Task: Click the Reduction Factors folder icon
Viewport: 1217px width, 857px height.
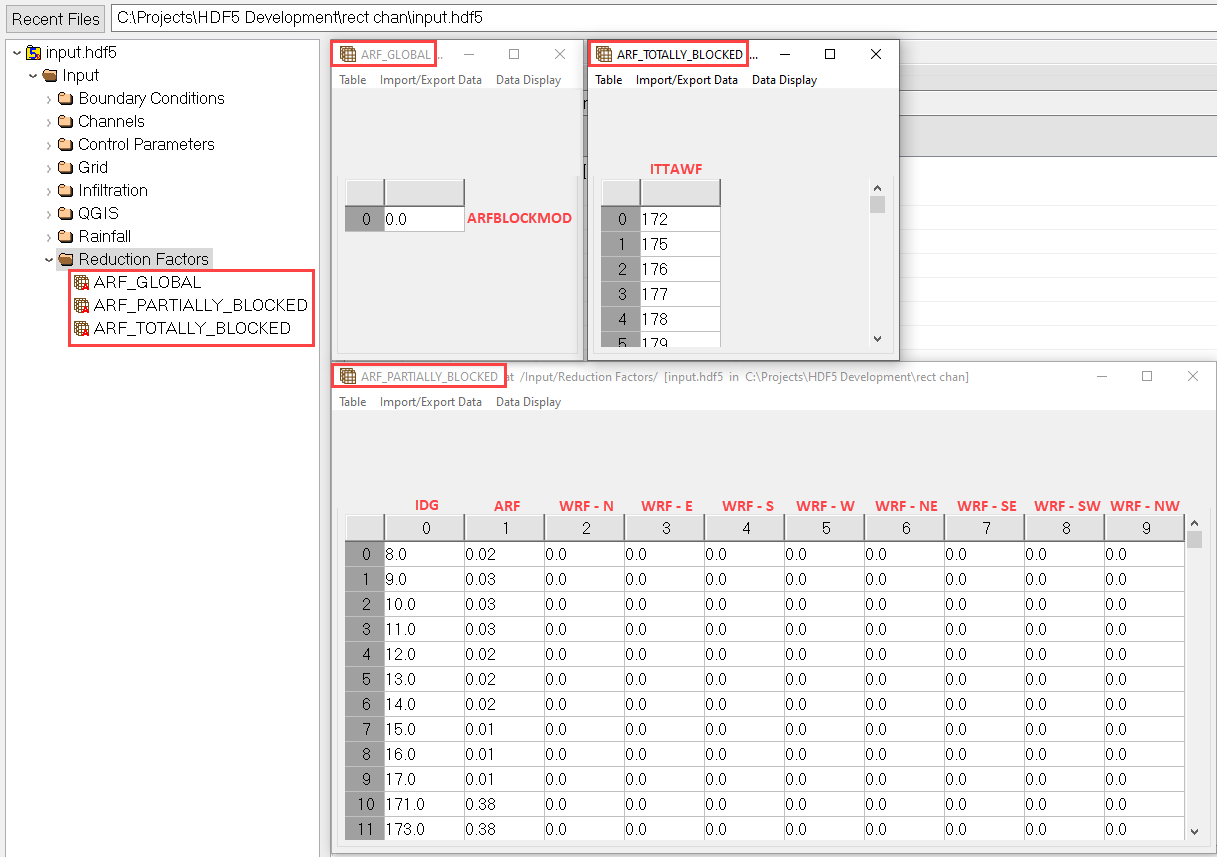Action: (66, 260)
